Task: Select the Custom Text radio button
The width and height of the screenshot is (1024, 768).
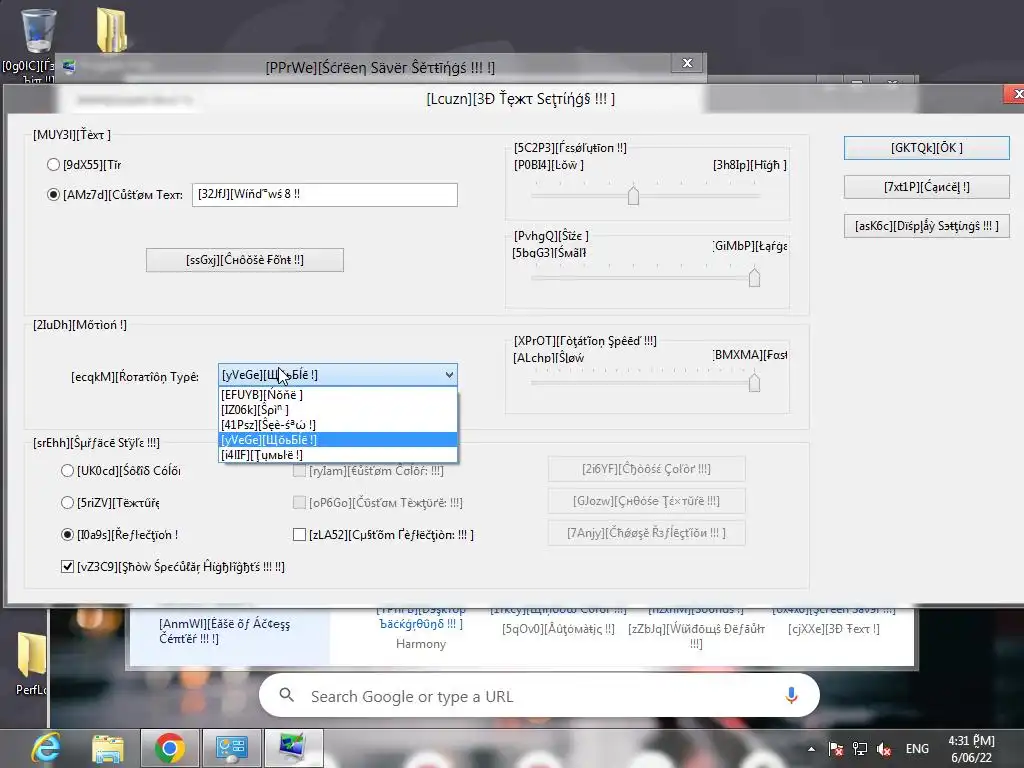Action: pyautogui.click(x=54, y=195)
